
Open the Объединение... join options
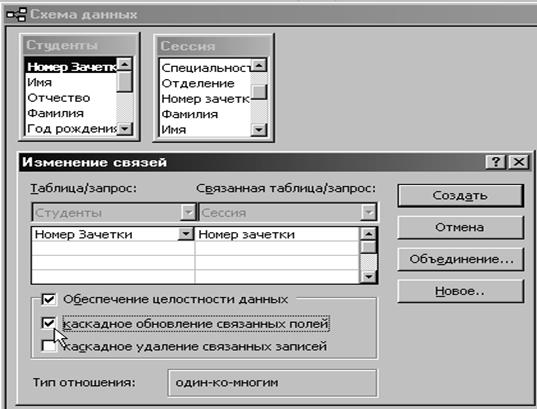(x=460, y=259)
